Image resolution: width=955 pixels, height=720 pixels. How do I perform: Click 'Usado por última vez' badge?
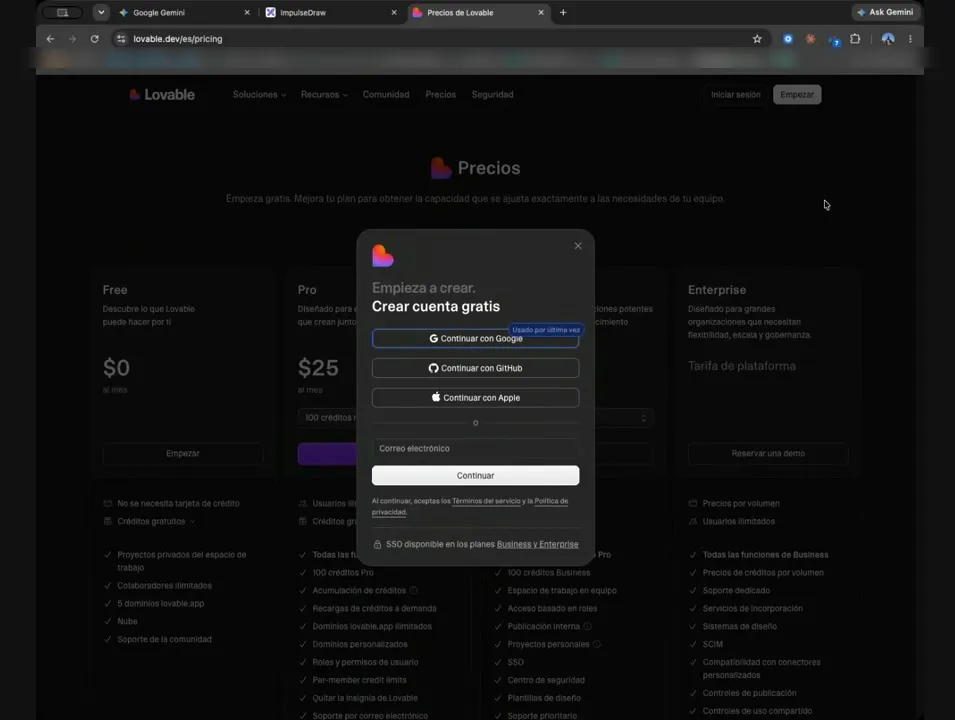[x=546, y=330]
